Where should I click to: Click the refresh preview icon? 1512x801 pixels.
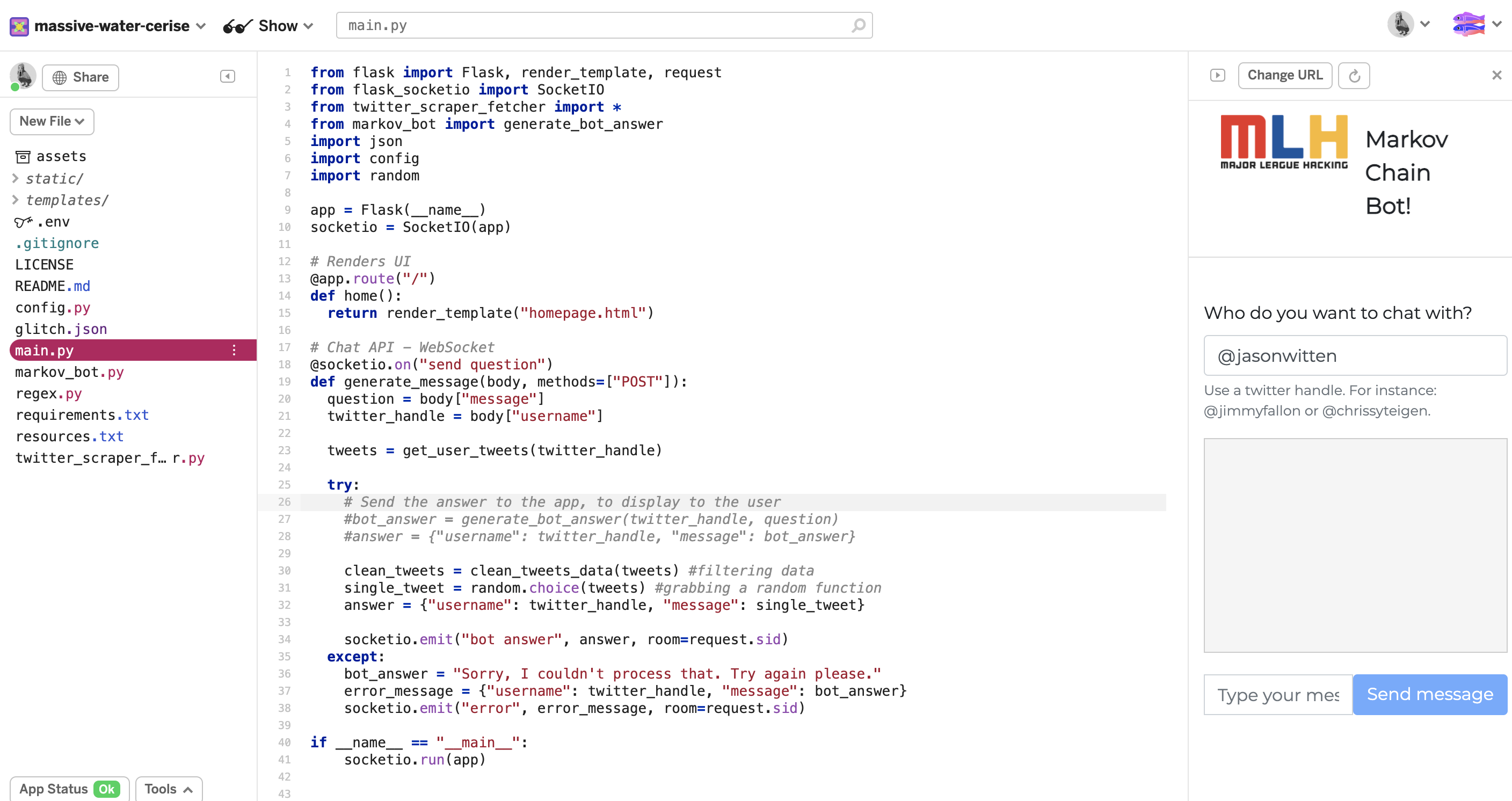point(1354,76)
